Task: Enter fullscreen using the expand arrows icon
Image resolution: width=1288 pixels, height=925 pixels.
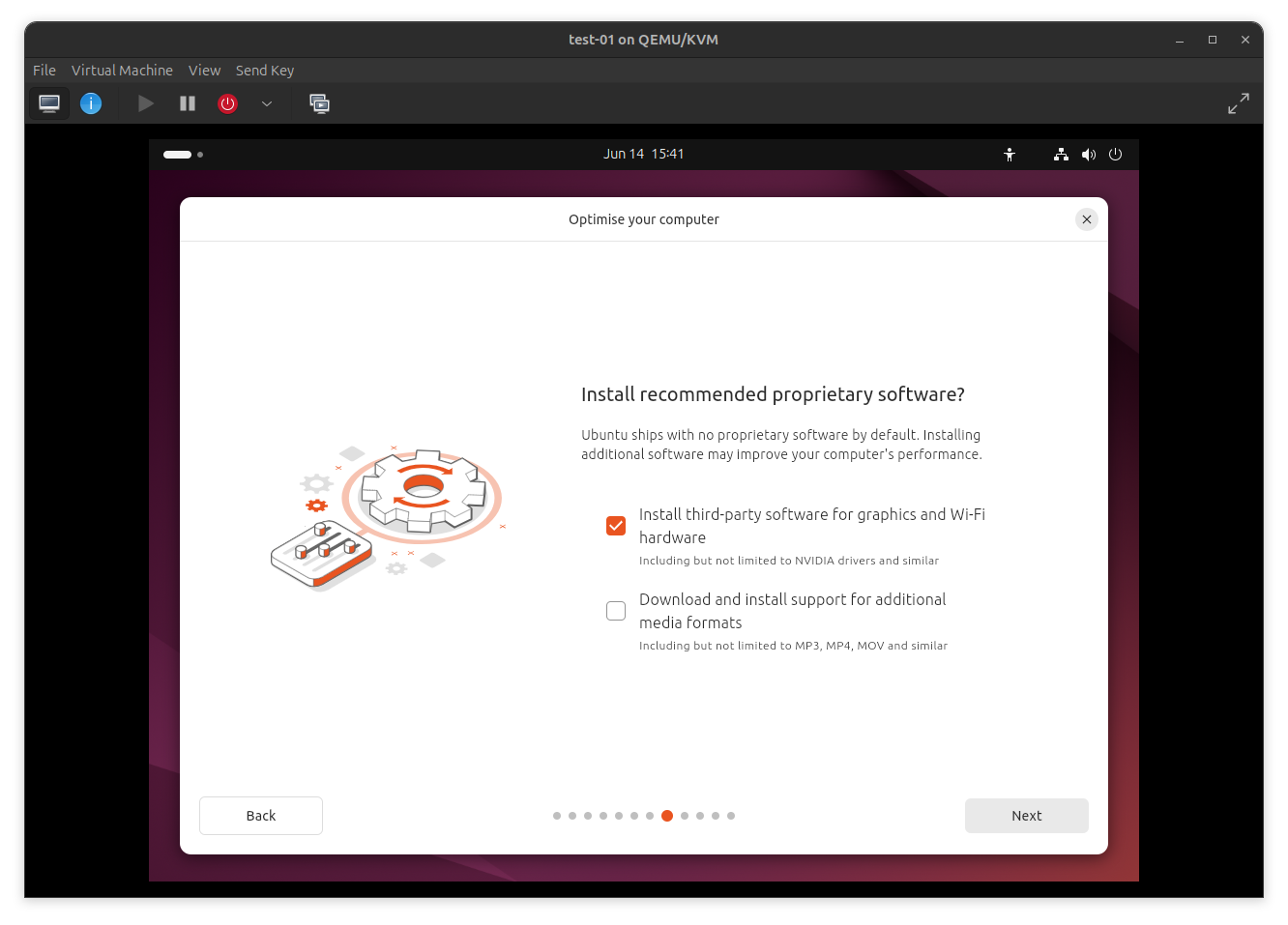Action: tap(1239, 103)
